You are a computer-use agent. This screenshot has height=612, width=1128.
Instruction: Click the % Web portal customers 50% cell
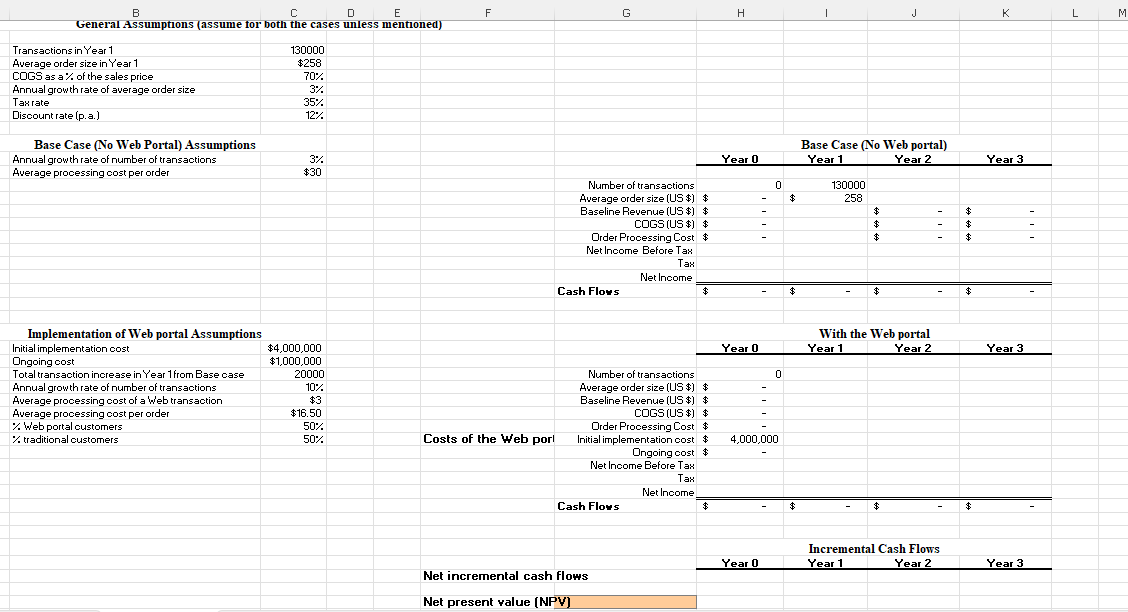[x=294, y=425]
